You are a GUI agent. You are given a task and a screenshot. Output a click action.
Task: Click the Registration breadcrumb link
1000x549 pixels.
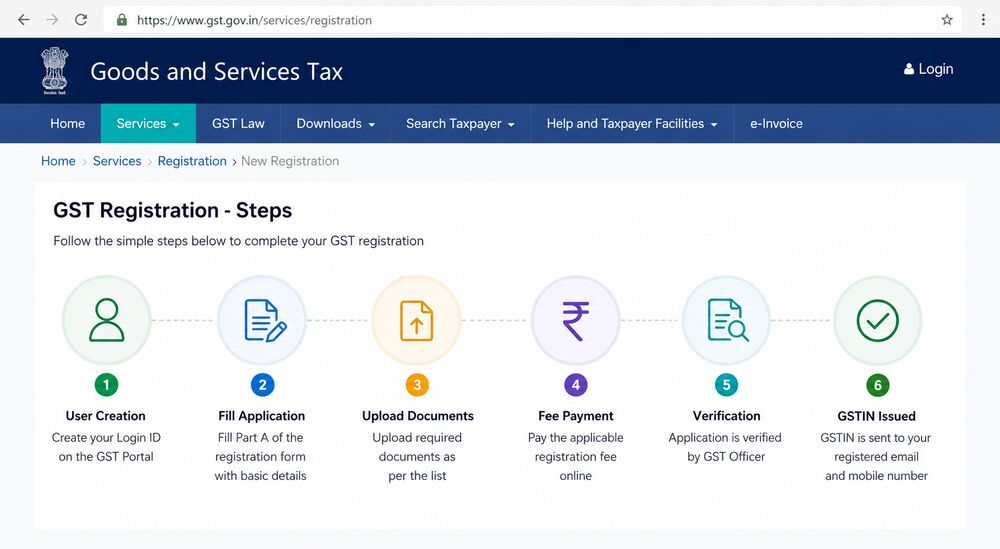click(x=192, y=161)
